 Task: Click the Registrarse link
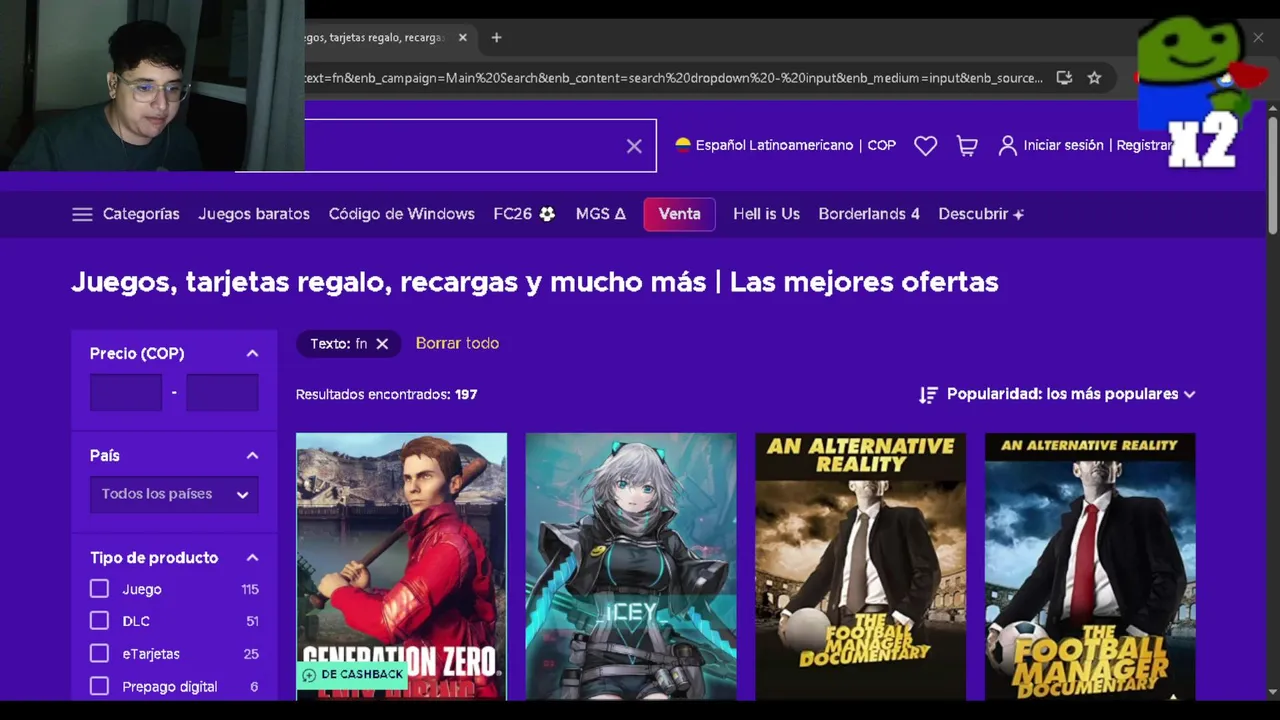pos(1144,145)
